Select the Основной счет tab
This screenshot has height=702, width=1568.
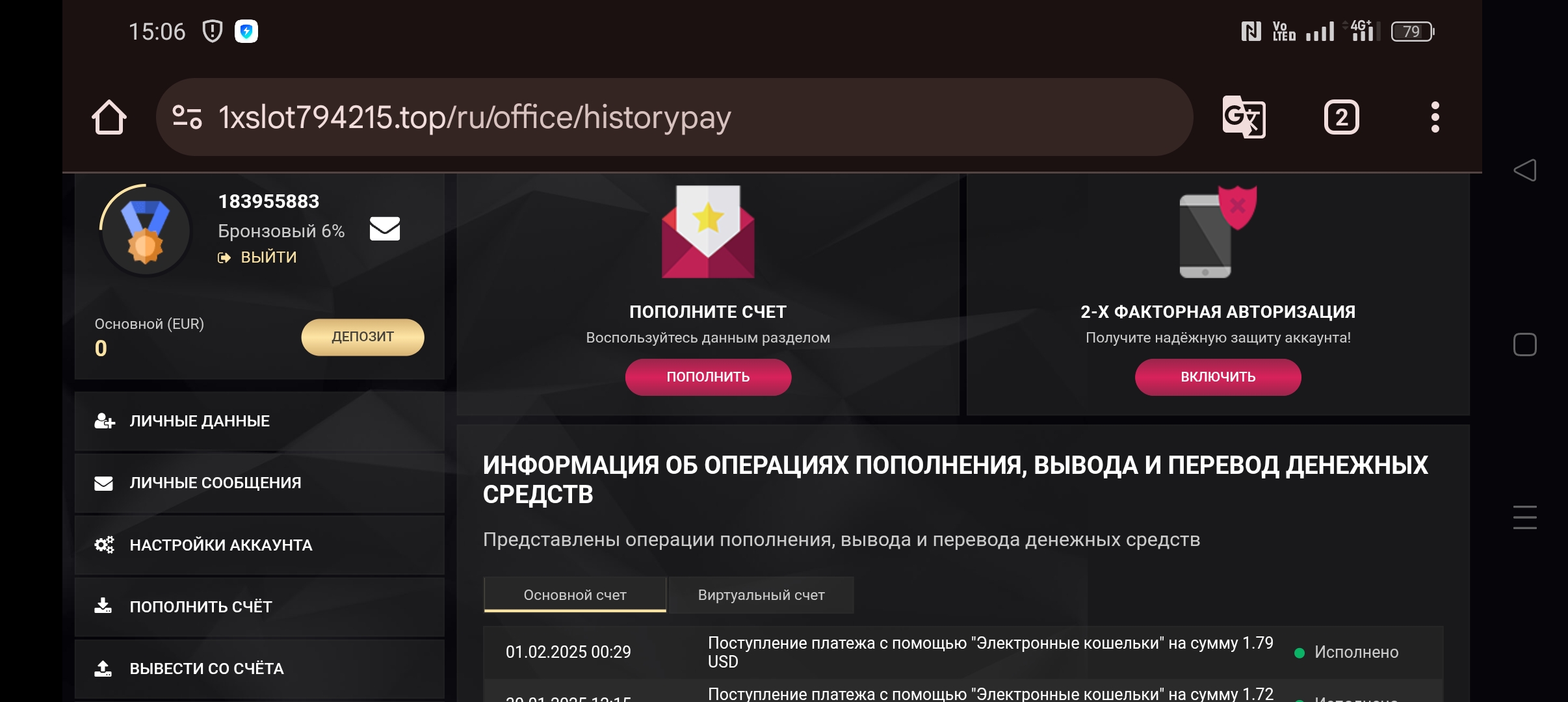pos(575,595)
